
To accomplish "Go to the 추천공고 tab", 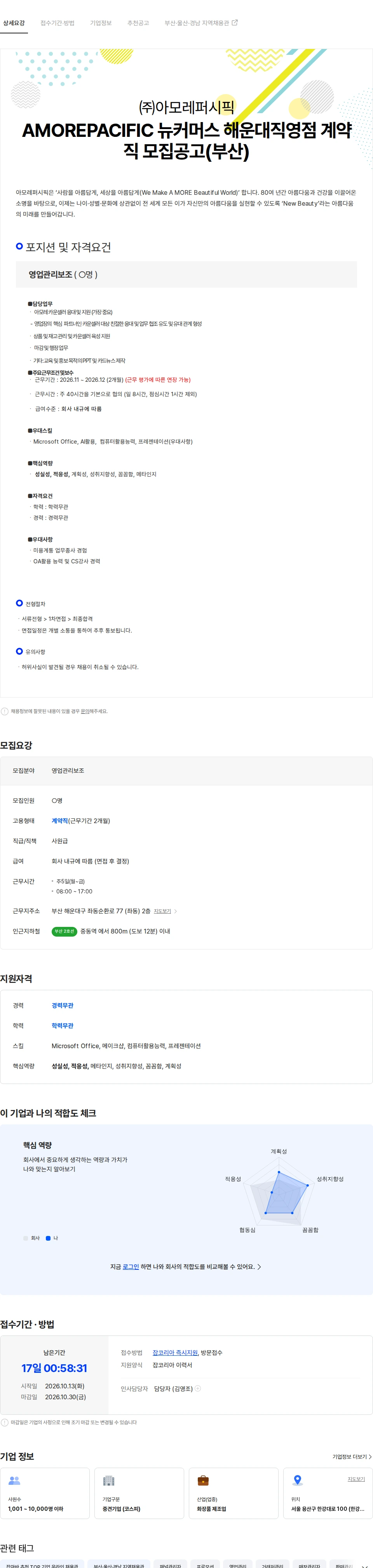I will (x=138, y=23).
